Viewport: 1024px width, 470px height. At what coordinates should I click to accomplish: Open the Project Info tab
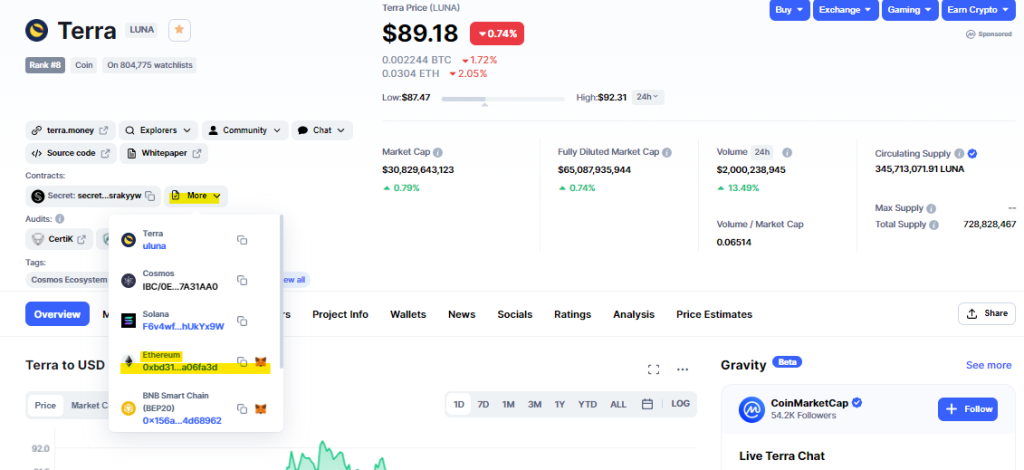click(340, 315)
